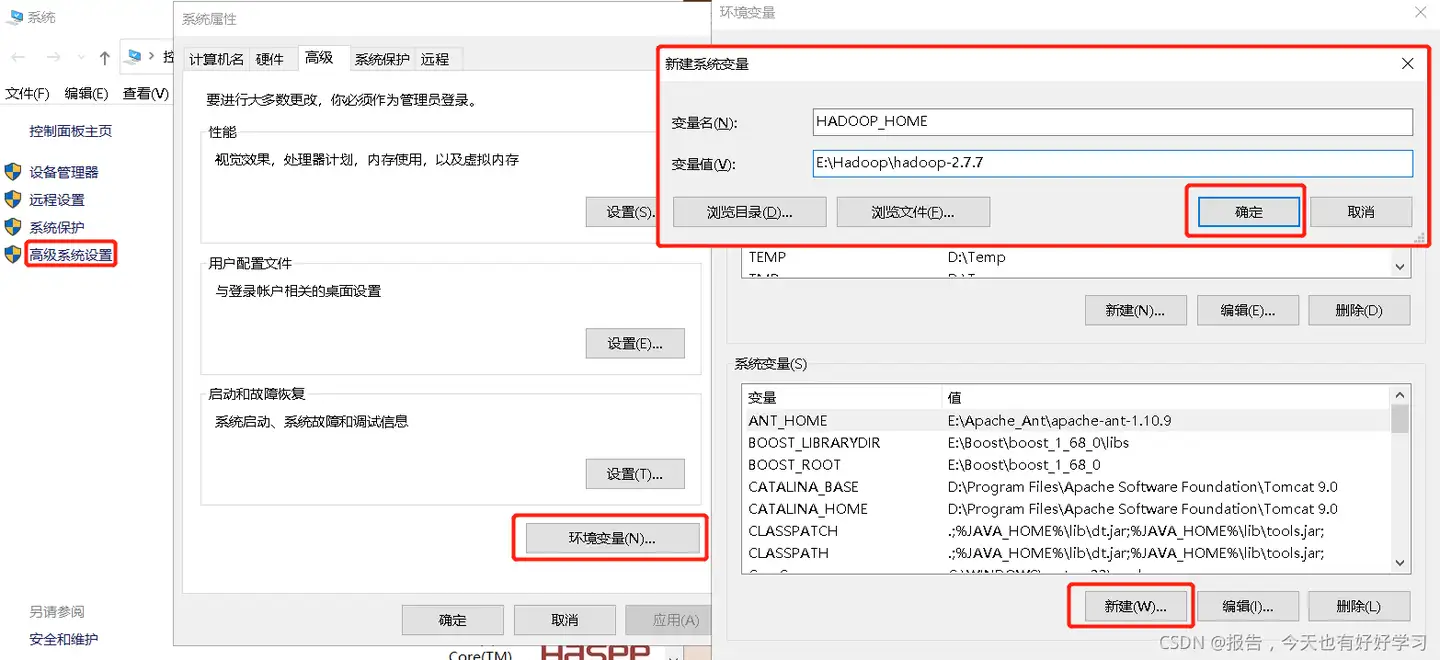Viewport: 1440px width, 660px height.
Task: Open startup recovery 设置(T) button
Action: pyautogui.click(x=635, y=474)
